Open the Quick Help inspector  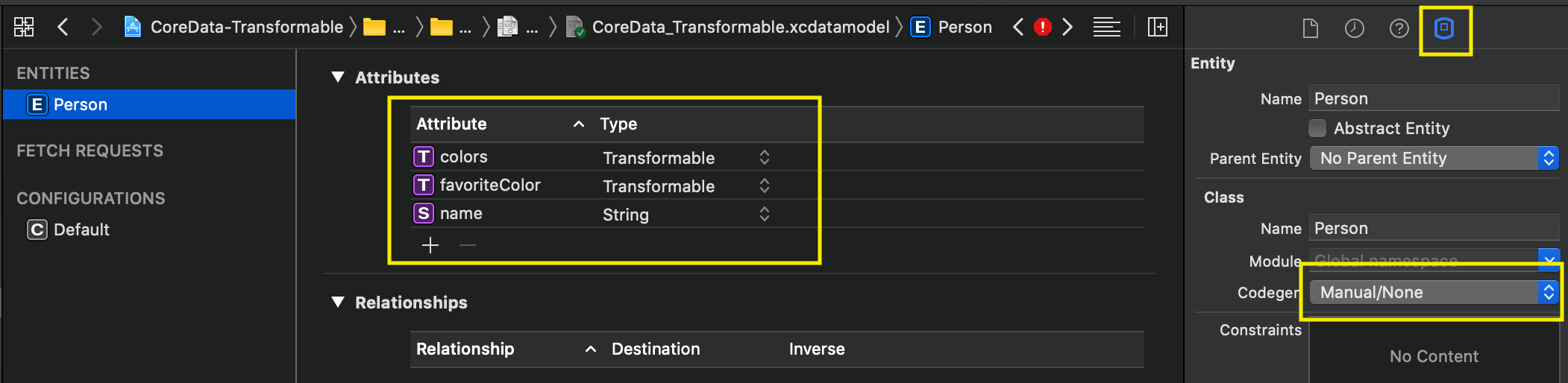[1399, 28]
